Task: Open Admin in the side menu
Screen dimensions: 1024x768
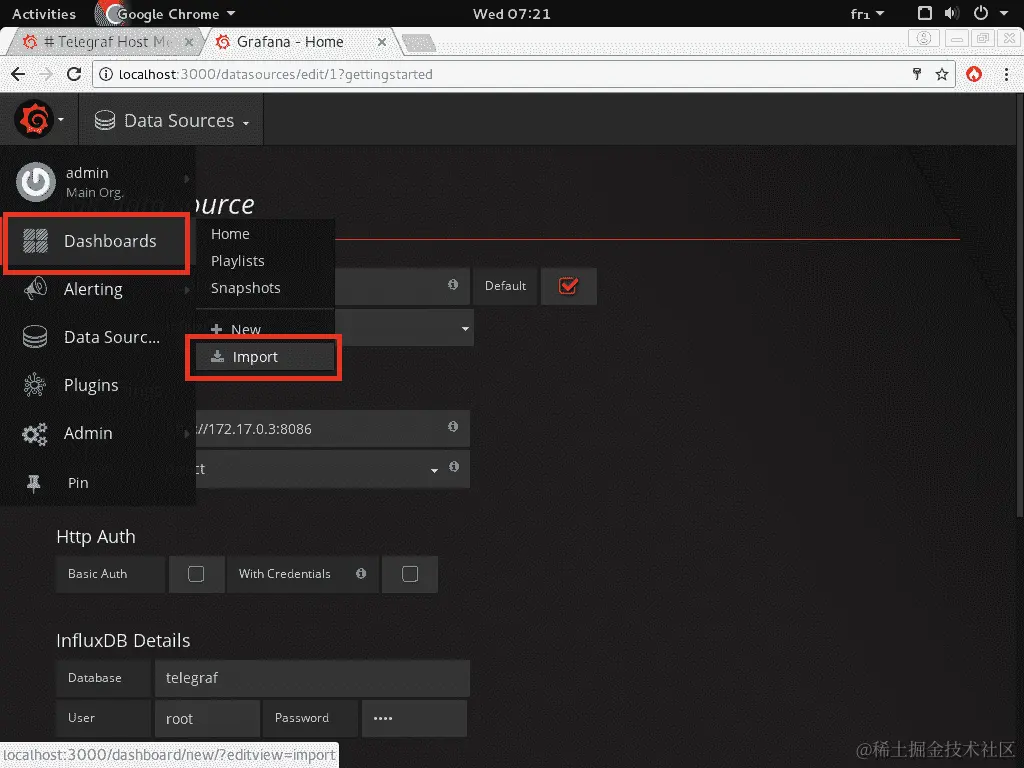Action: coord(98,434)
